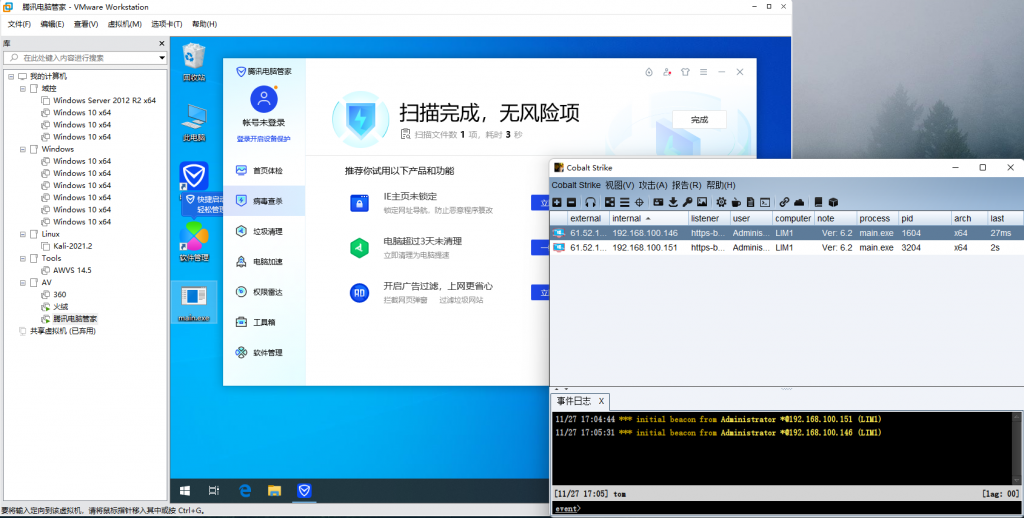Open the Recycle Bin desktop icon
Screen dimensions: 1024x518
(194, 63)
